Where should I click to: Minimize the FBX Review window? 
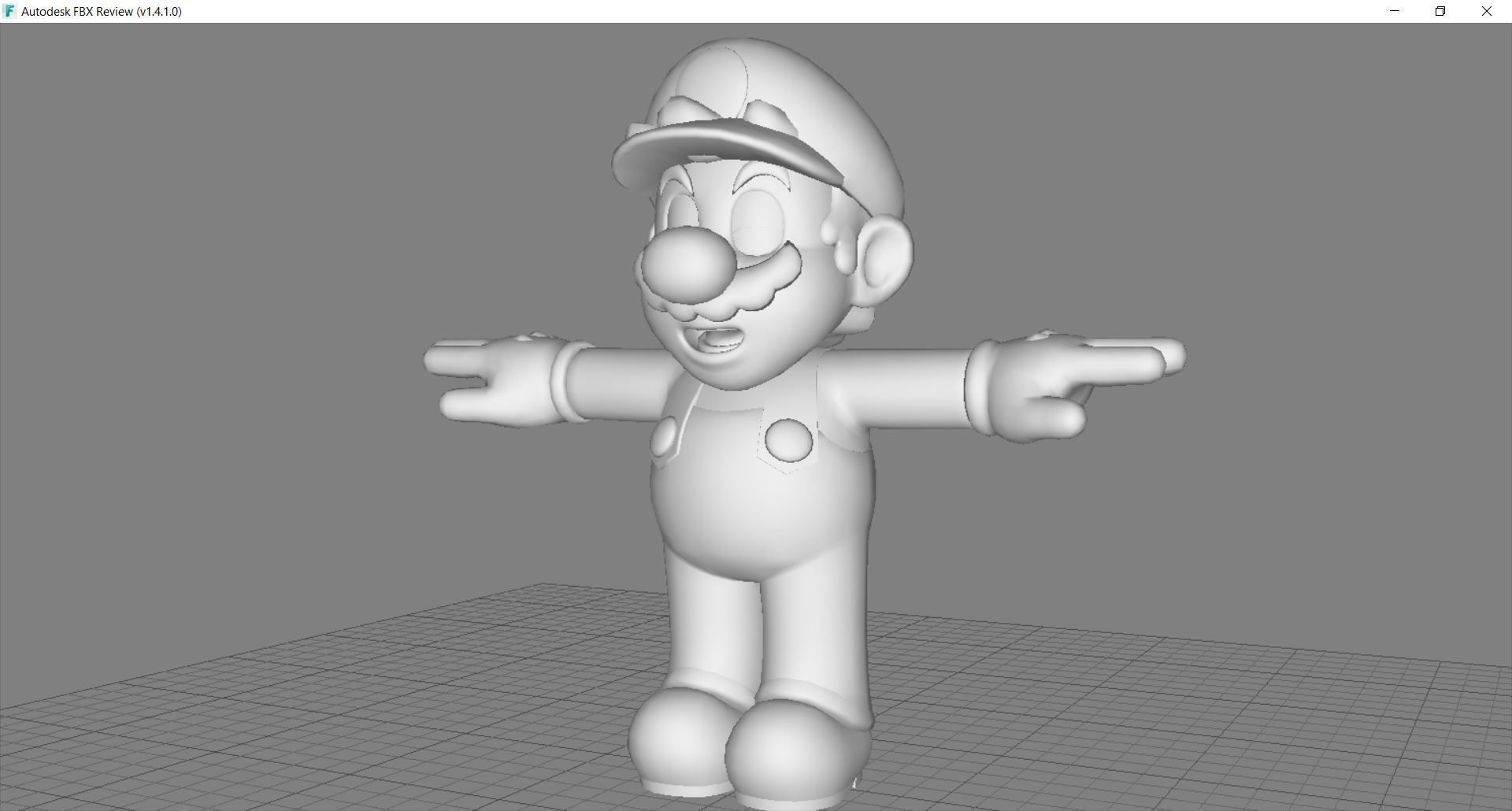click(1395, 11)
